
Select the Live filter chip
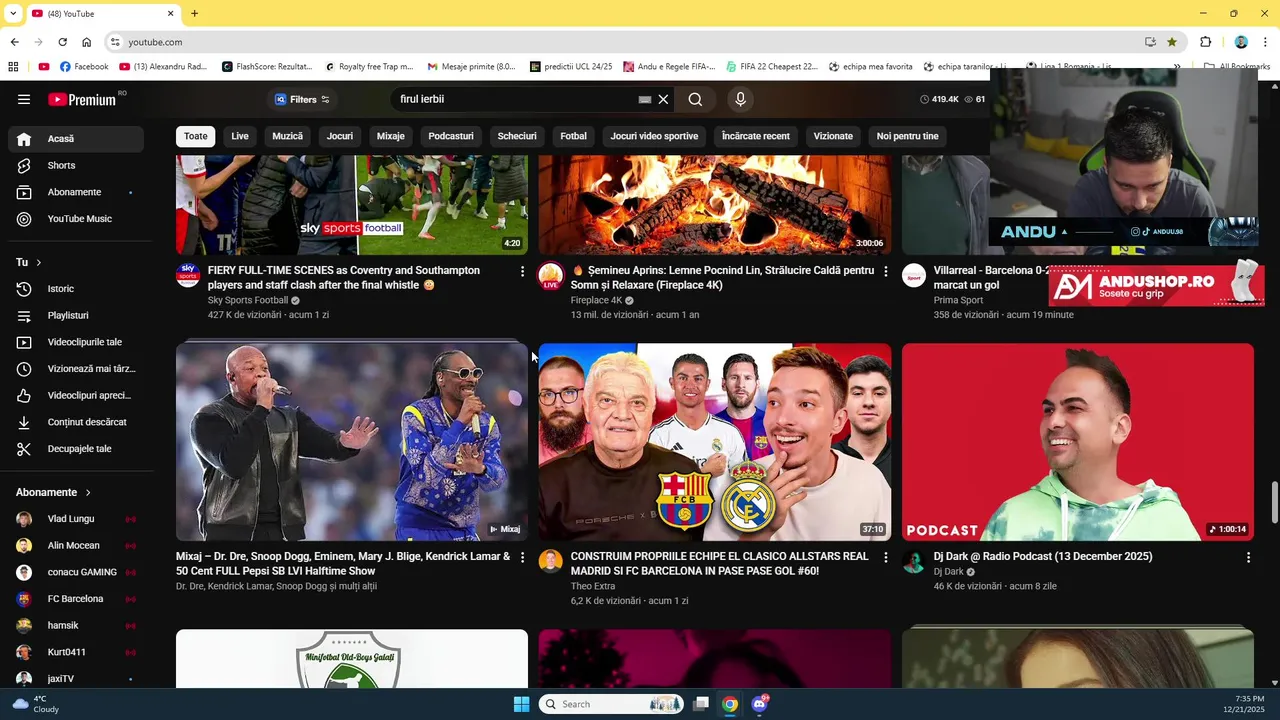pyautogui.click(x=240, y=136)
